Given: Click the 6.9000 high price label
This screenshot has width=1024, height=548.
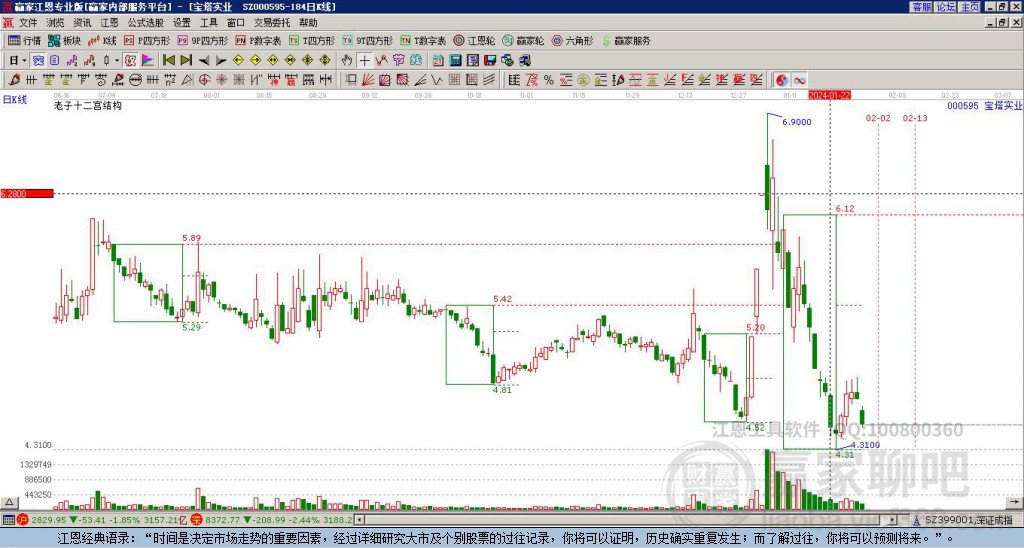Looking at the screenshot, I should pos(797,122).
